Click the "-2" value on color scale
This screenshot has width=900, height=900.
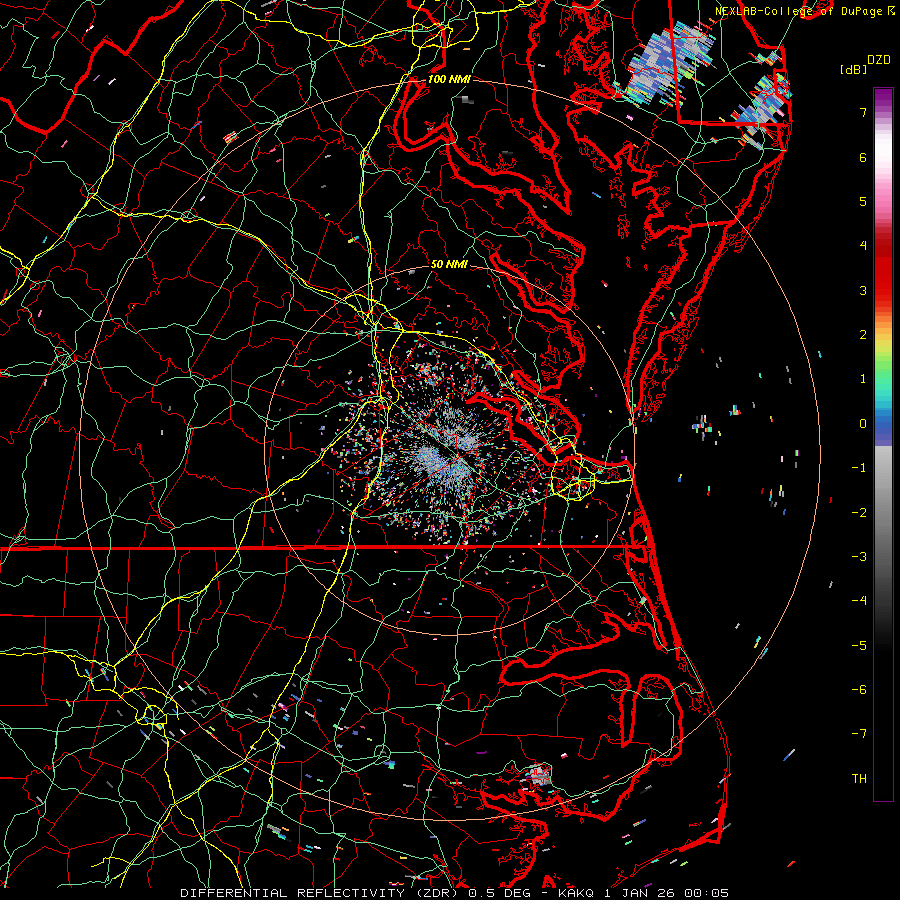pyautogui.click(x=859, y=513)
